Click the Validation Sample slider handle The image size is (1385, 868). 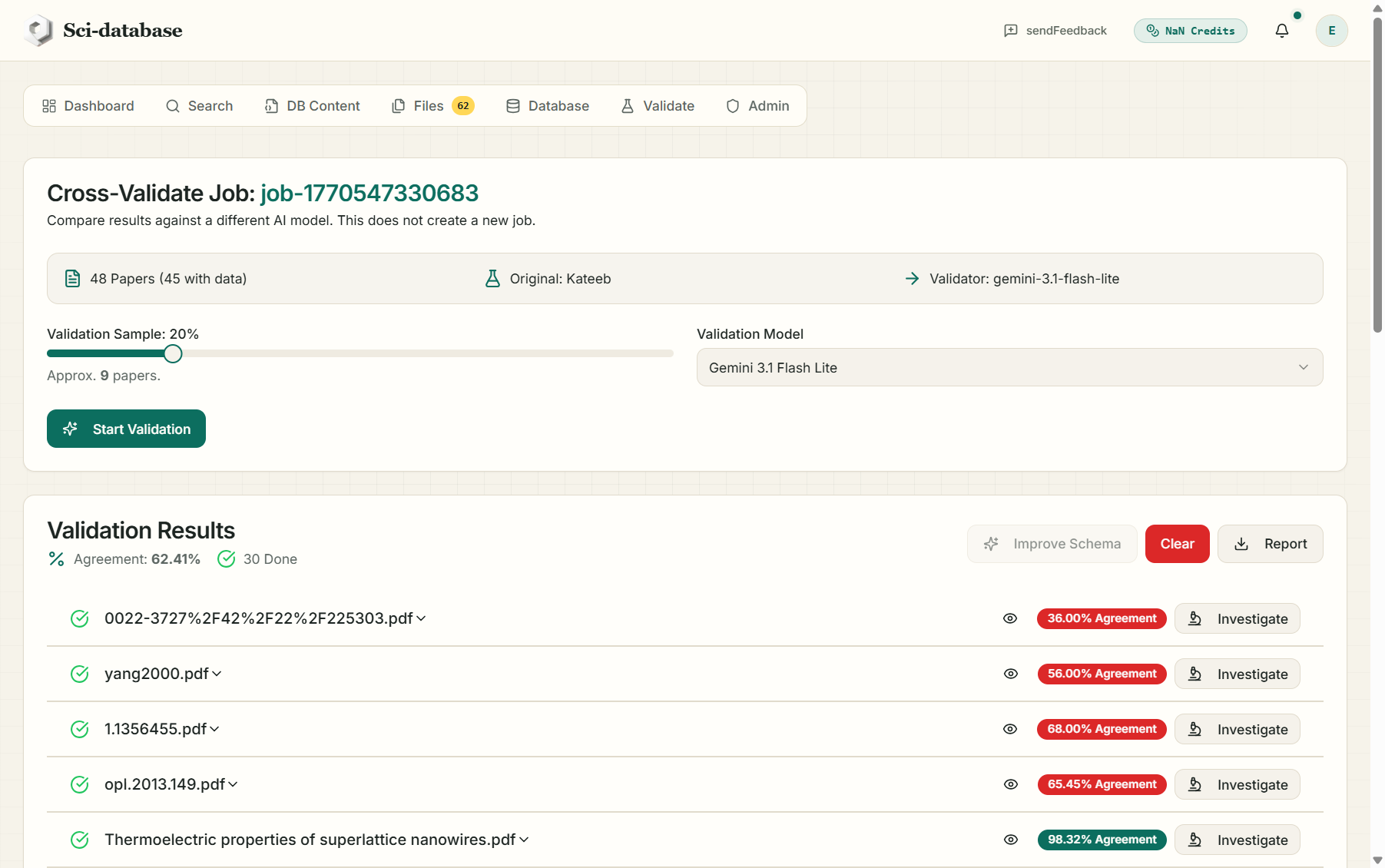(173, 353)
